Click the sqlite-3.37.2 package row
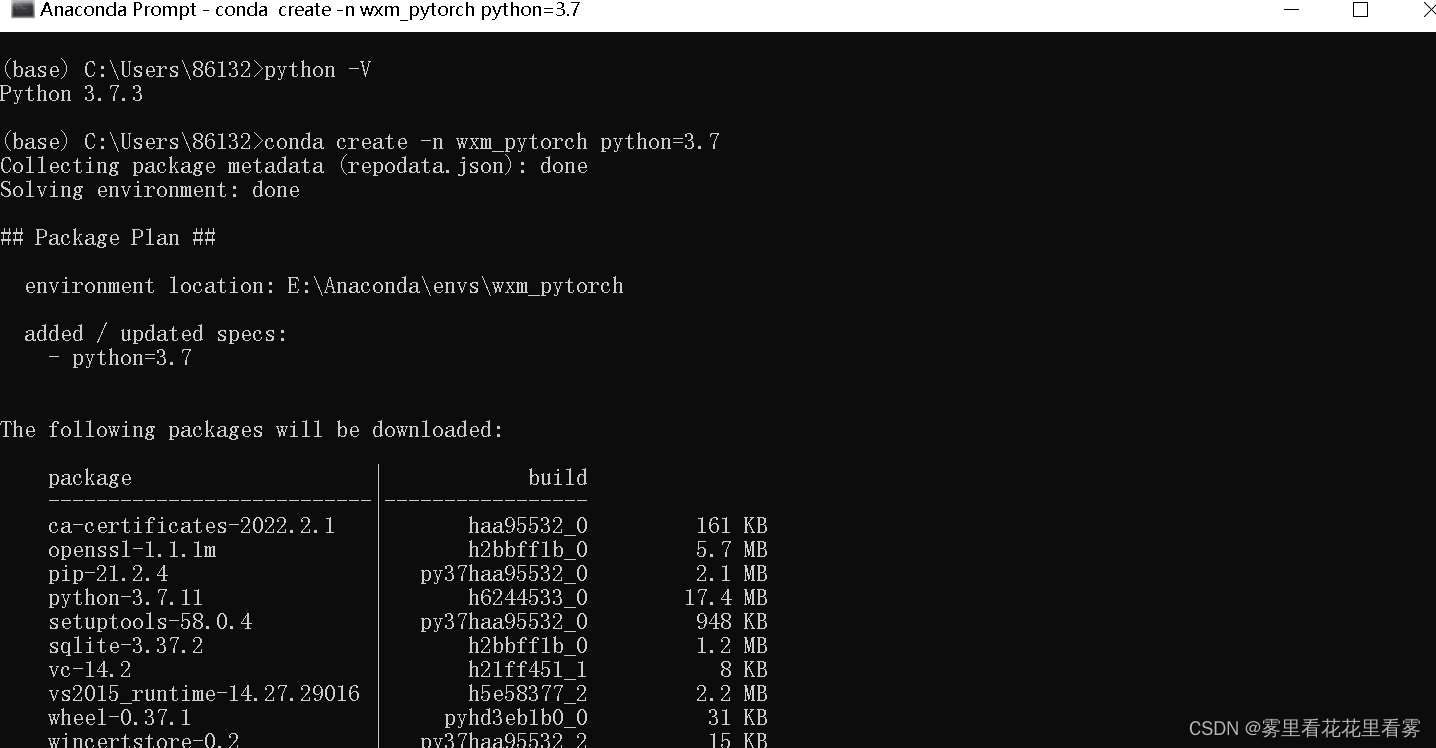The height and width of the screenshot is (748, 1436). (x=408, y=646)
